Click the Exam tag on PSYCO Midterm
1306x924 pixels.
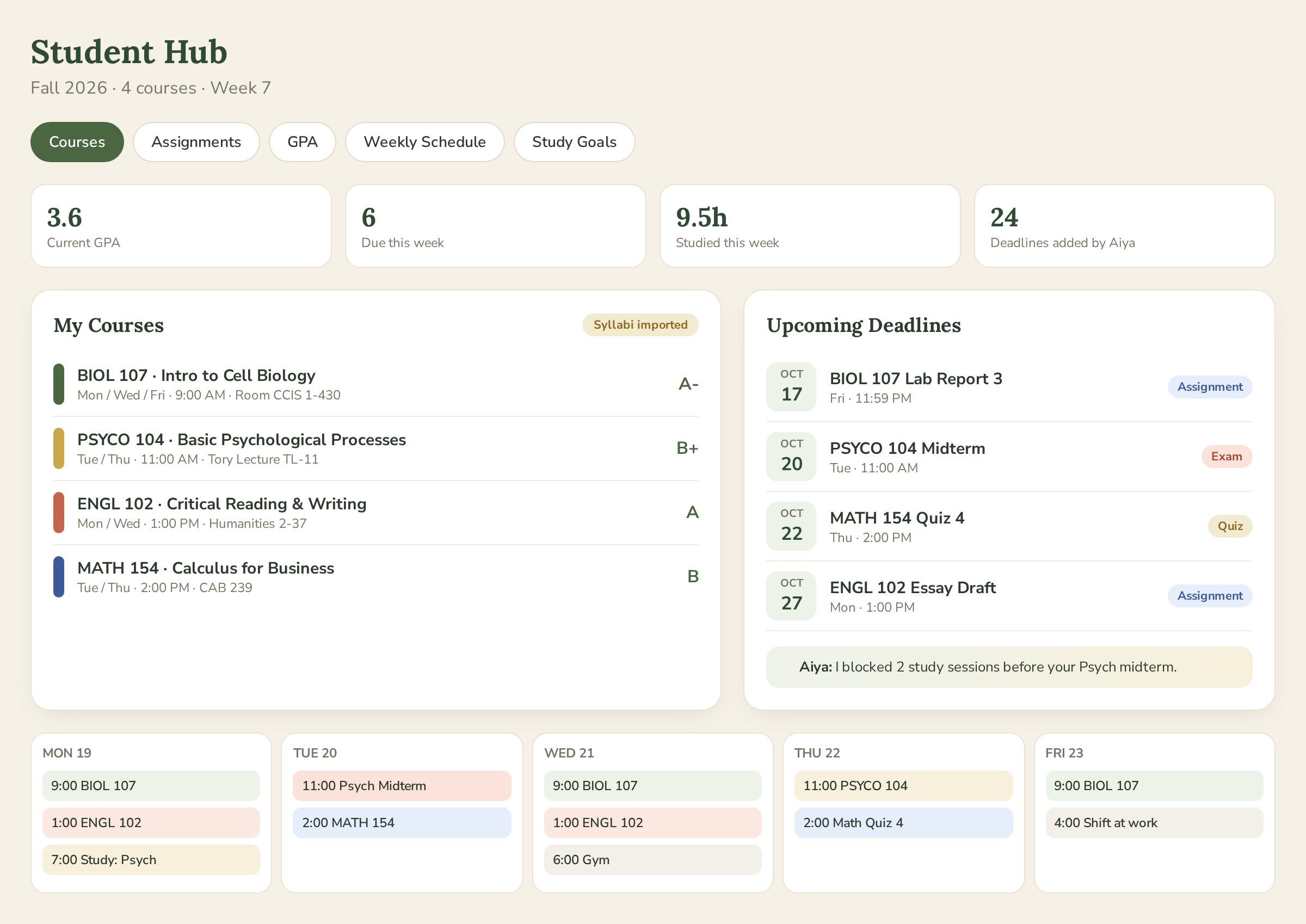click(x=1227, y=457)
